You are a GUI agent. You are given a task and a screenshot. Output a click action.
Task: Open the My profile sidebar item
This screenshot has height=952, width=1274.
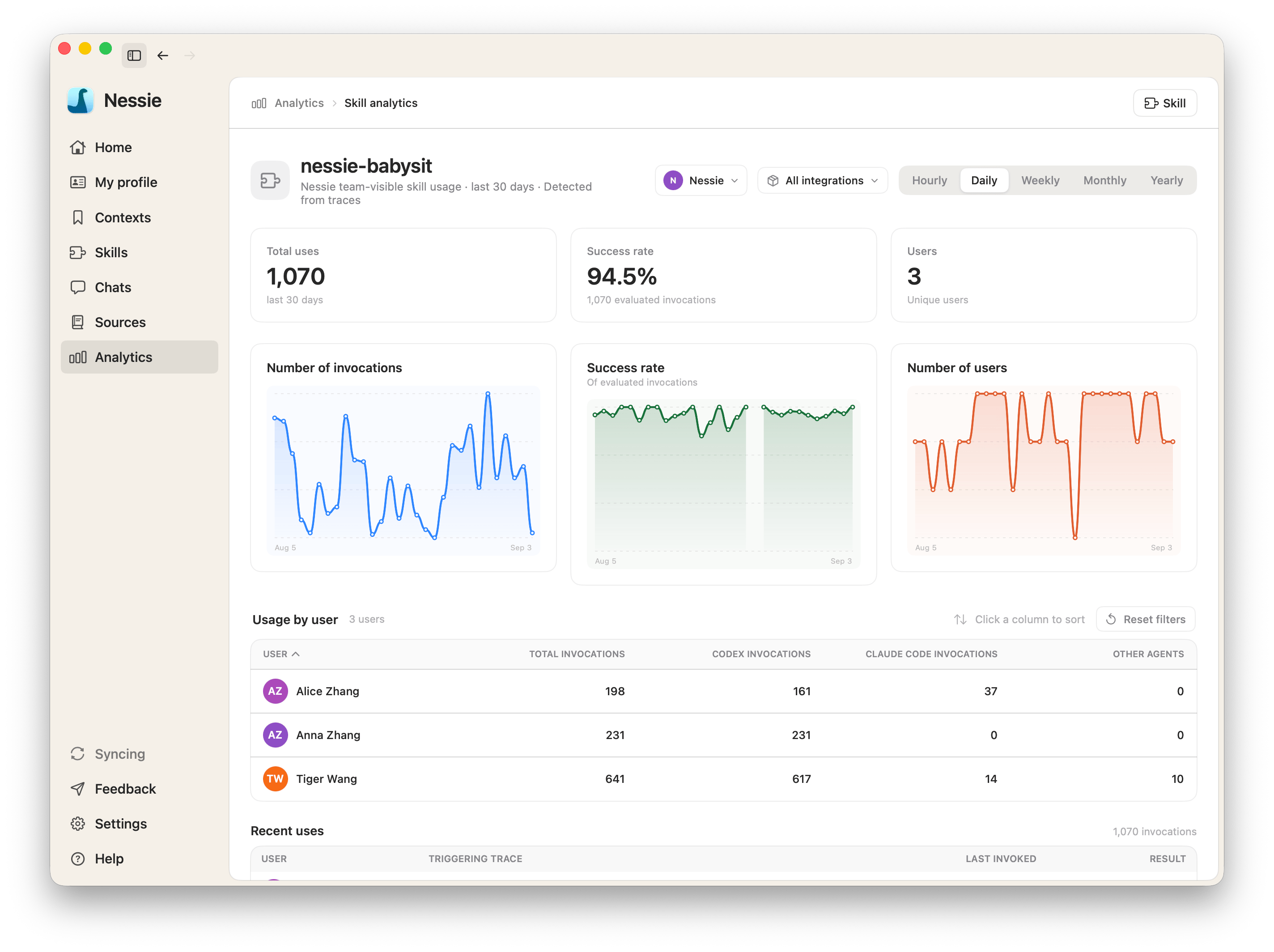[140, 182]
